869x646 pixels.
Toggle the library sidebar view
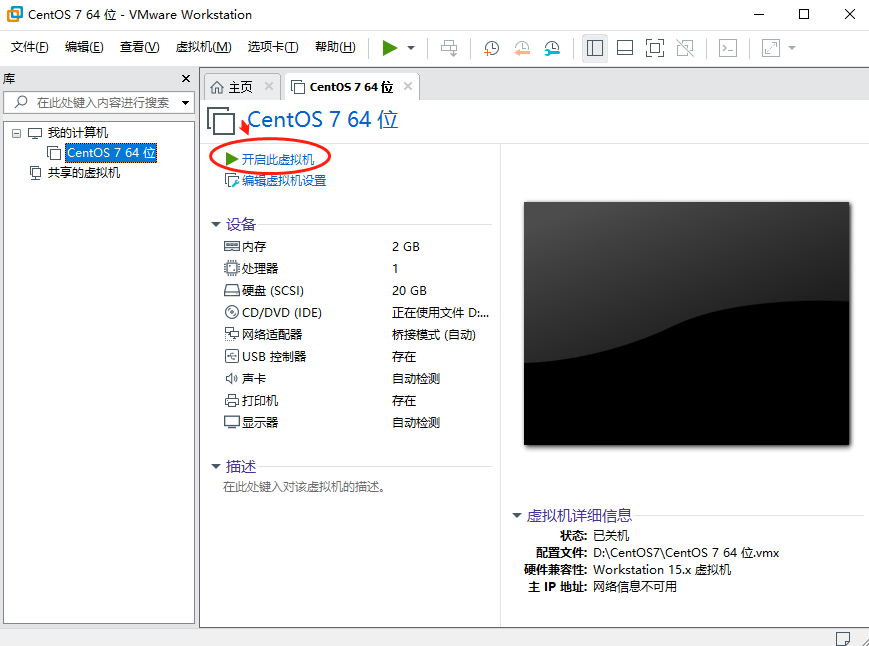(595, 48)
